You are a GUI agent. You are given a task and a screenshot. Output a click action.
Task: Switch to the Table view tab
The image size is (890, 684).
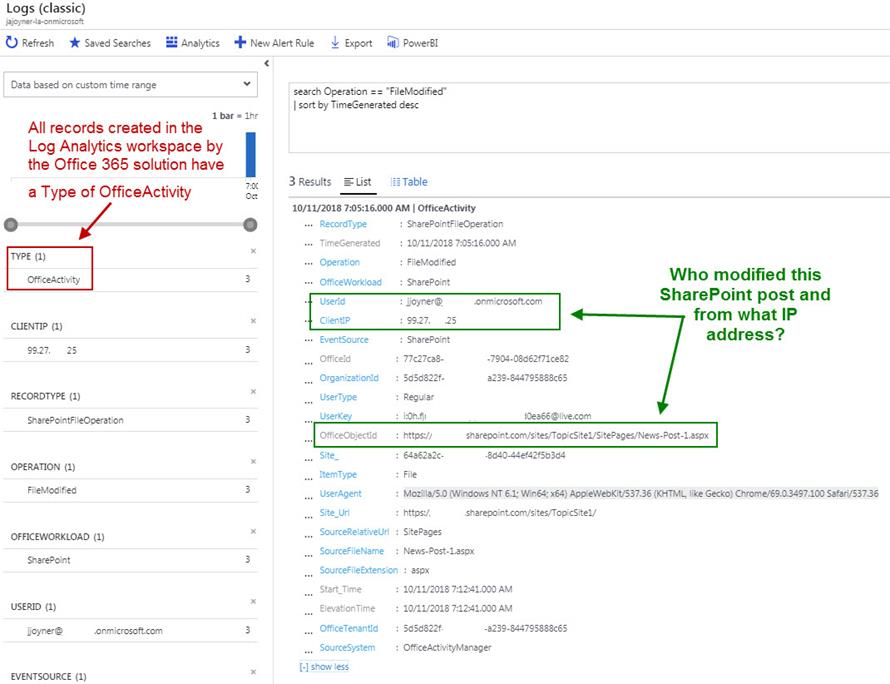click(x=409, y=182)
